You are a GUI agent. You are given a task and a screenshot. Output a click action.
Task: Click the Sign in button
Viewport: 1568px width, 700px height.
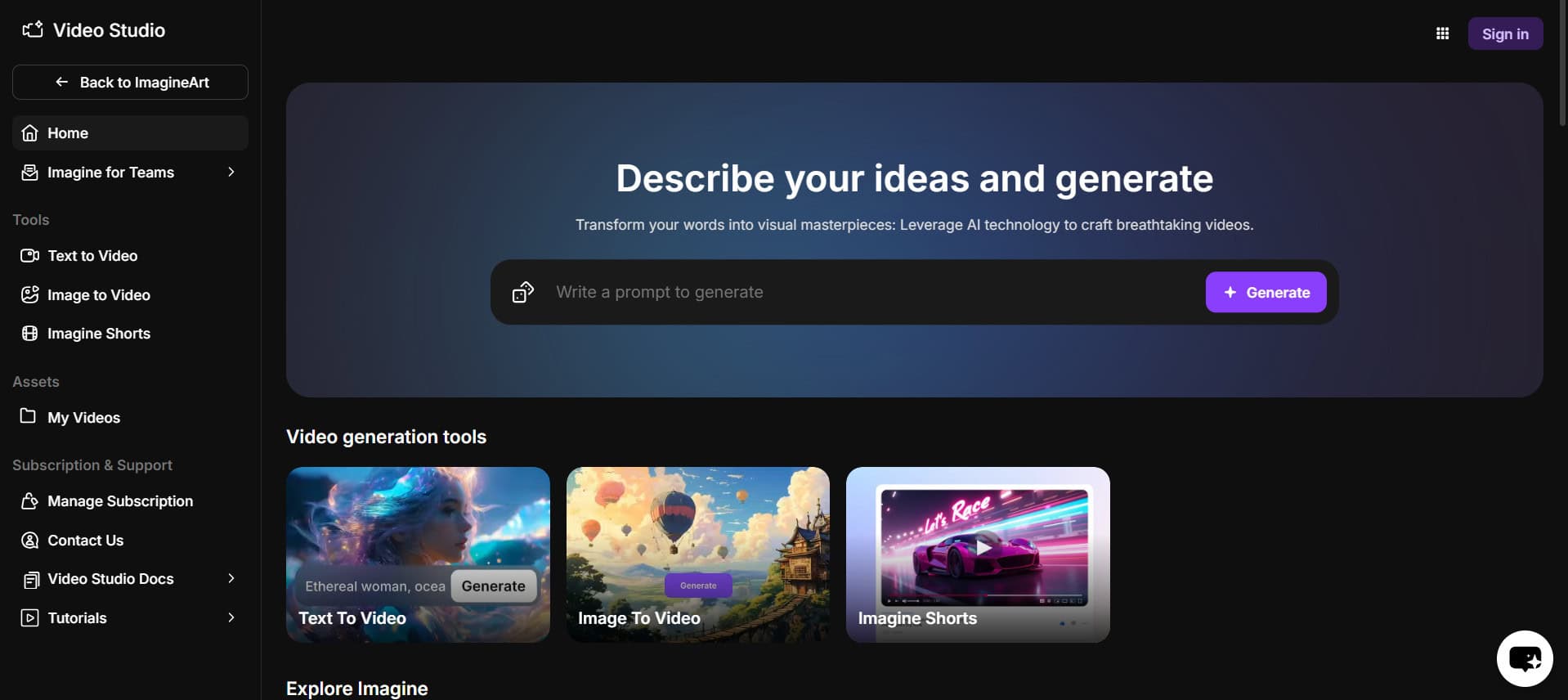(x=1505, y=34)
